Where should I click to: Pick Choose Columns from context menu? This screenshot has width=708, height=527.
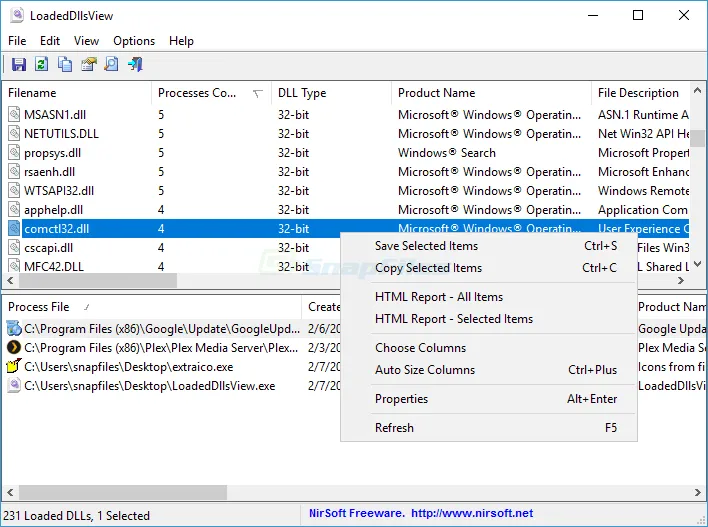[x=489, y=348]
